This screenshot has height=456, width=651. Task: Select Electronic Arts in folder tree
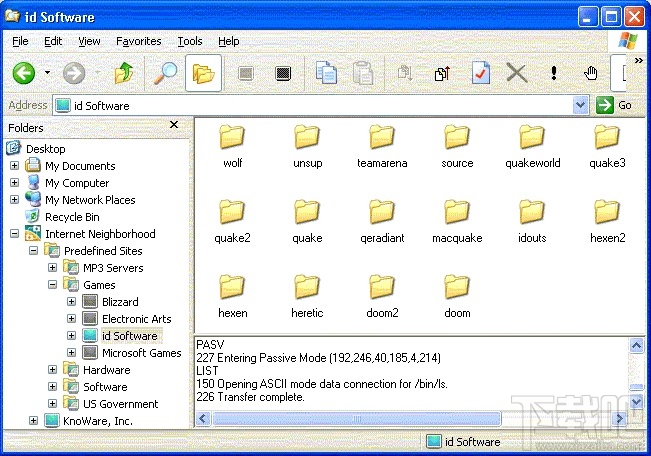click(x=136, y=319)
